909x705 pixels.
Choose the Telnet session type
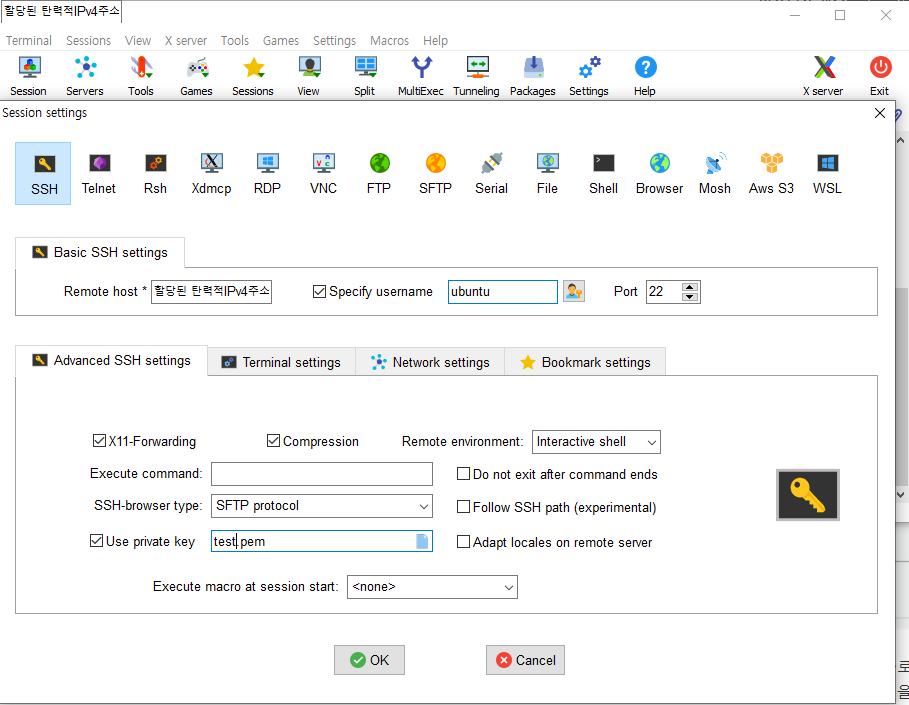point(99,173)
